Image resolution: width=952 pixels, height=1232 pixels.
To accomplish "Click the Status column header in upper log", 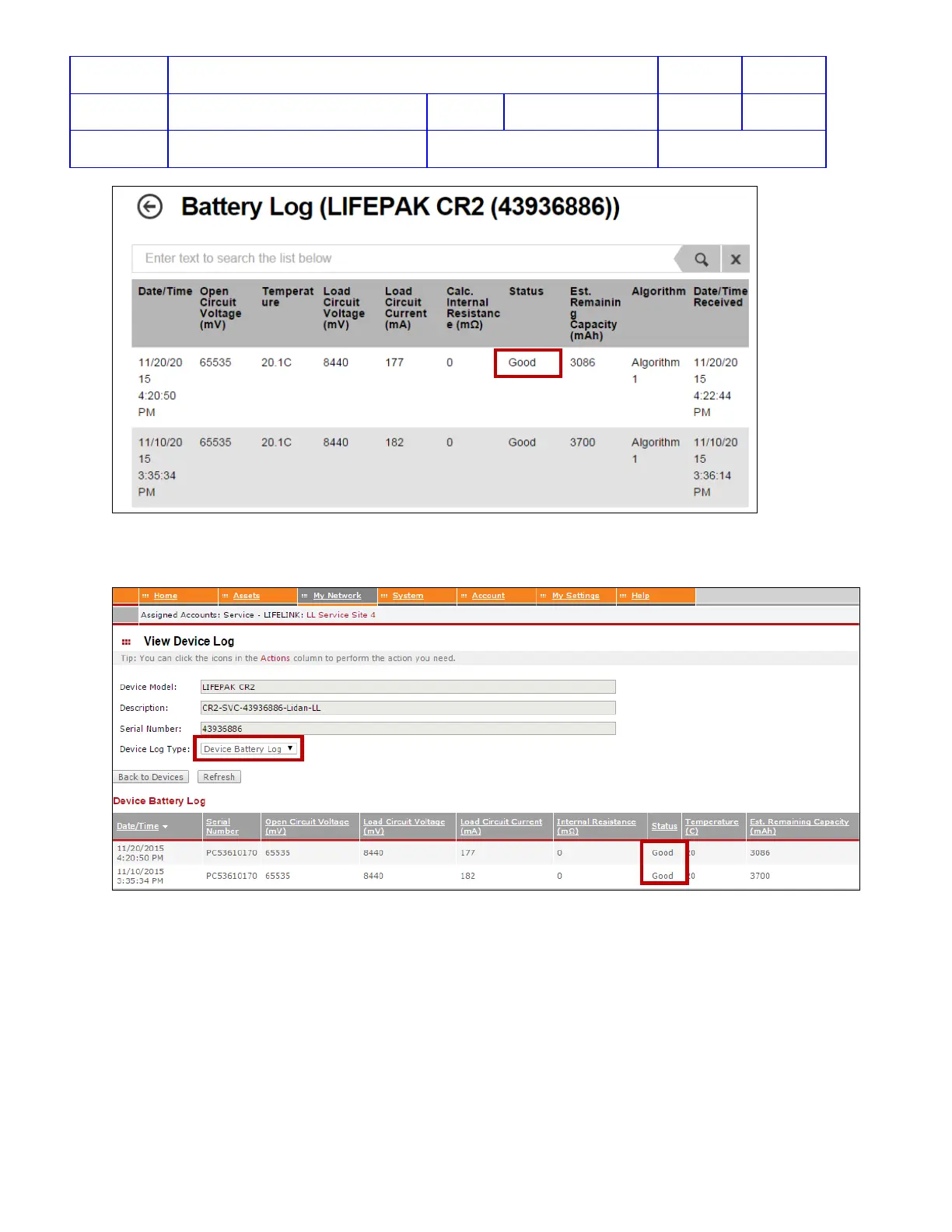I will tap(527, 292).
